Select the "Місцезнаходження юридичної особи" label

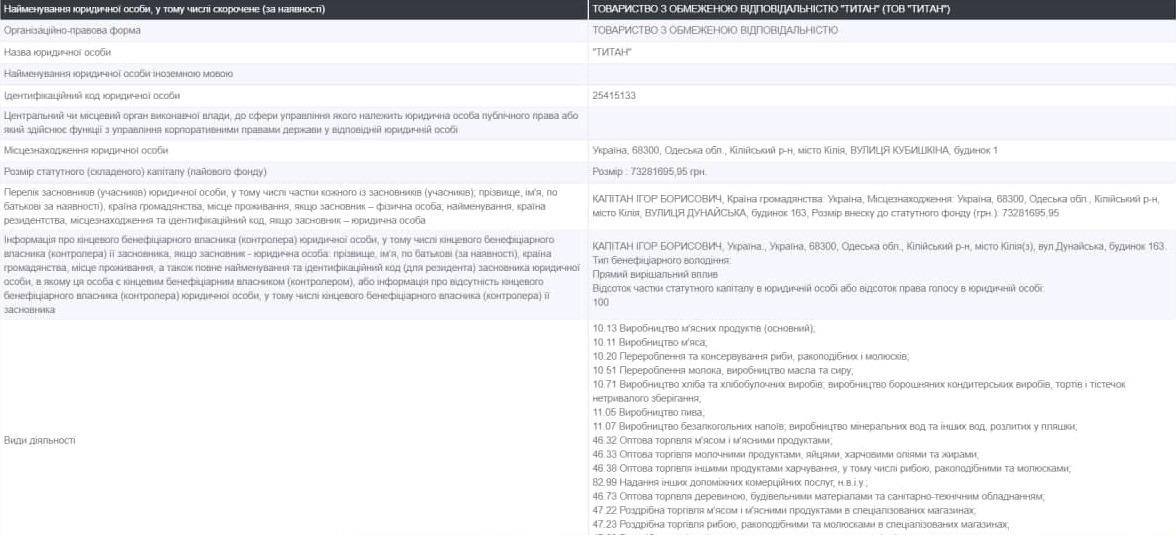(x=86, y=151)
